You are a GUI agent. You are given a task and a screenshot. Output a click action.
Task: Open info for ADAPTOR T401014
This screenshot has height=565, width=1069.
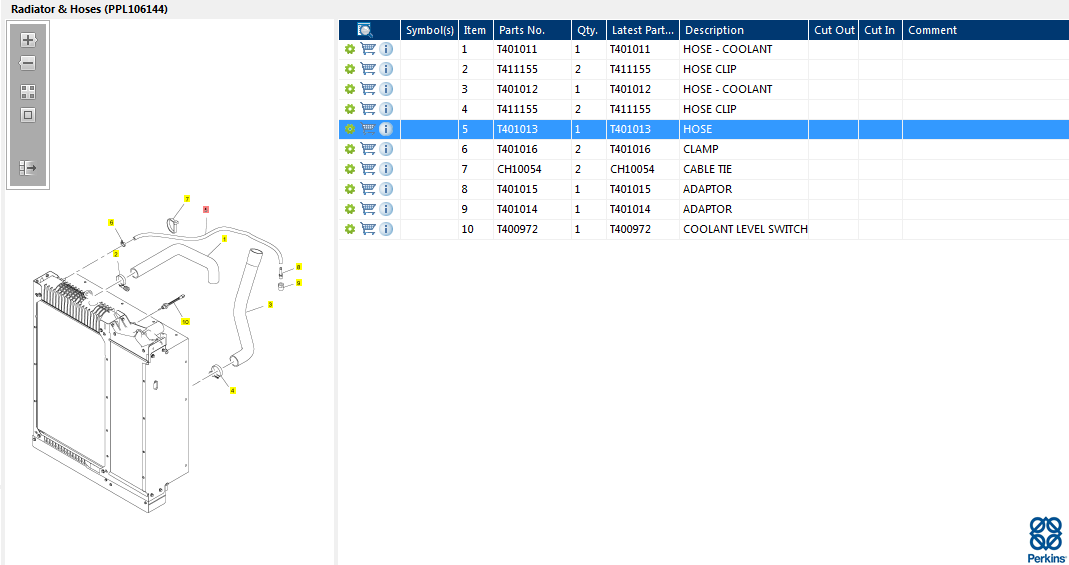coord(386,209)
